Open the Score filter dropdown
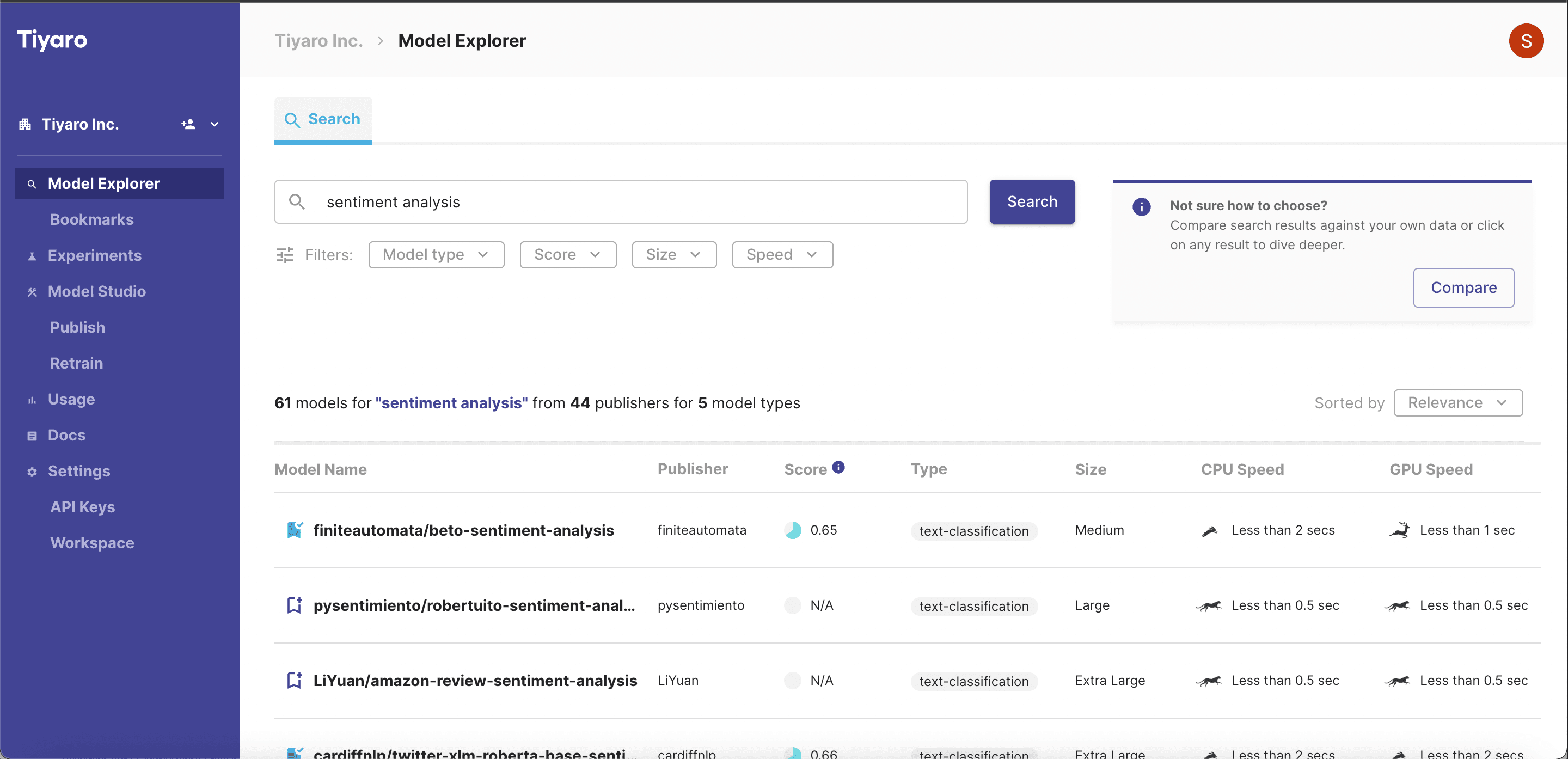The width and height of the screenshot is (1568, 759). (x=567, y=254)
